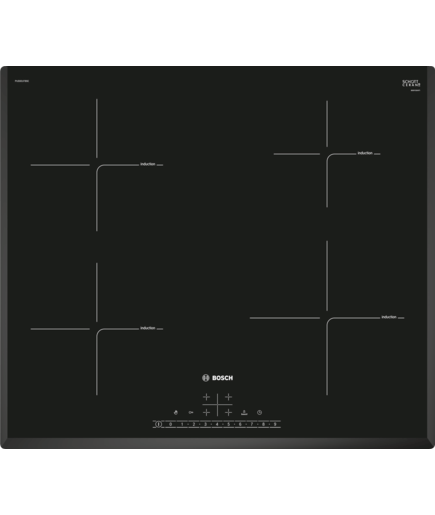The image size is (435, 515).
Task: Select the front-right cooking zone plus
Action: pos(228,413)
